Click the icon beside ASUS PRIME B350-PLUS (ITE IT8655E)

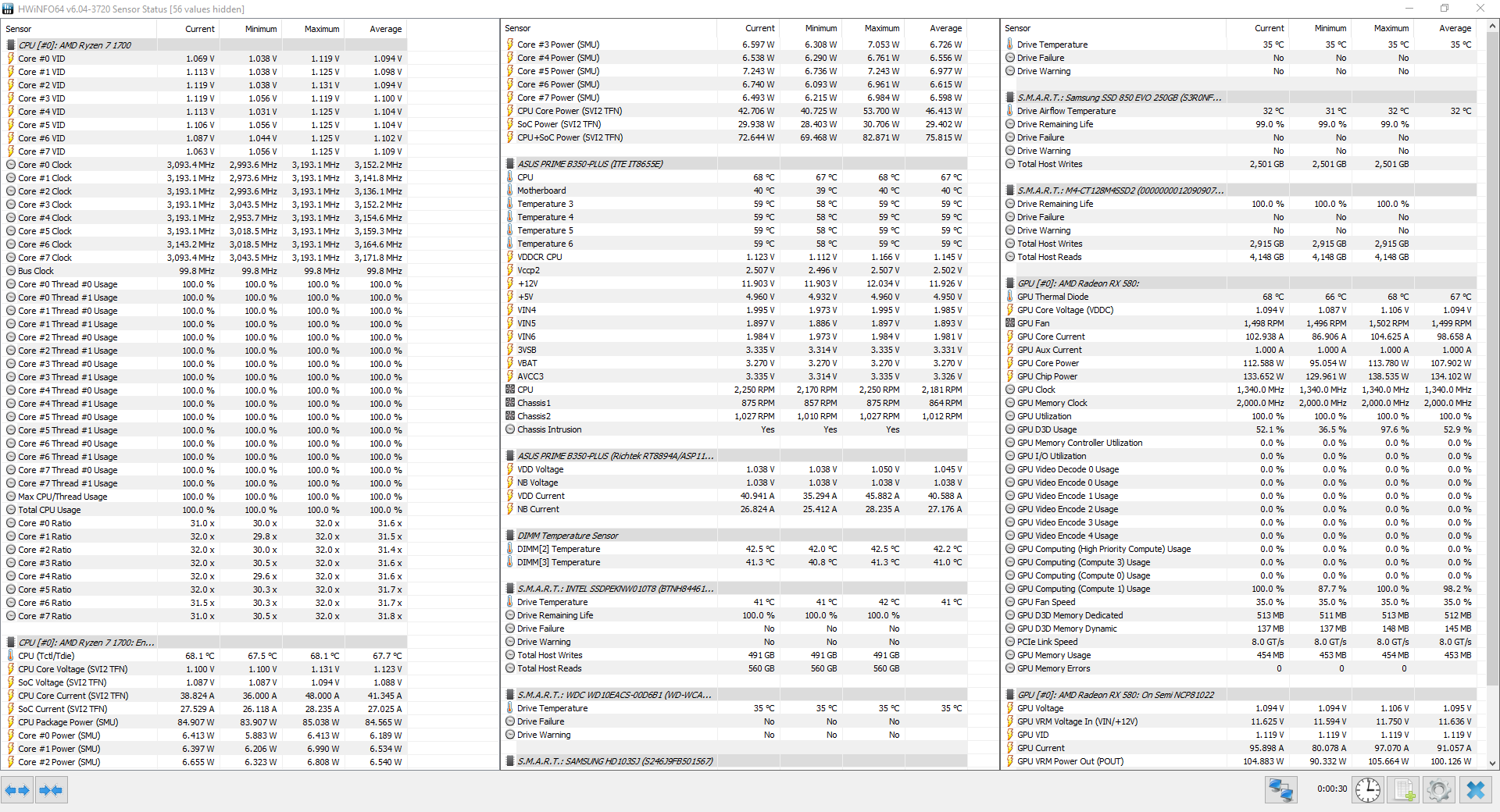(510, 164)
